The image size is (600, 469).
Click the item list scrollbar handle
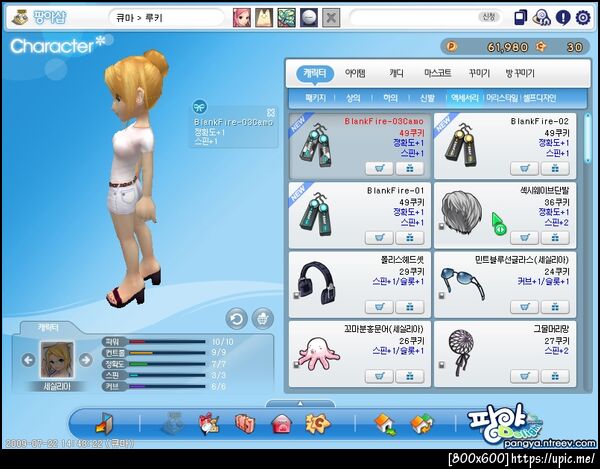[x=588, y=138]
